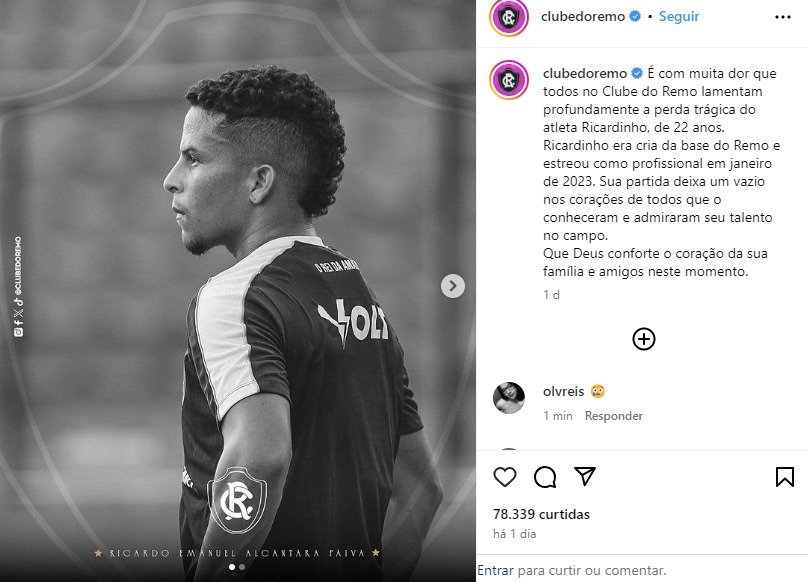Viewport: 808px width, 582px height.
Task: Click the Seguir follow link
Action: click(679, 16)
